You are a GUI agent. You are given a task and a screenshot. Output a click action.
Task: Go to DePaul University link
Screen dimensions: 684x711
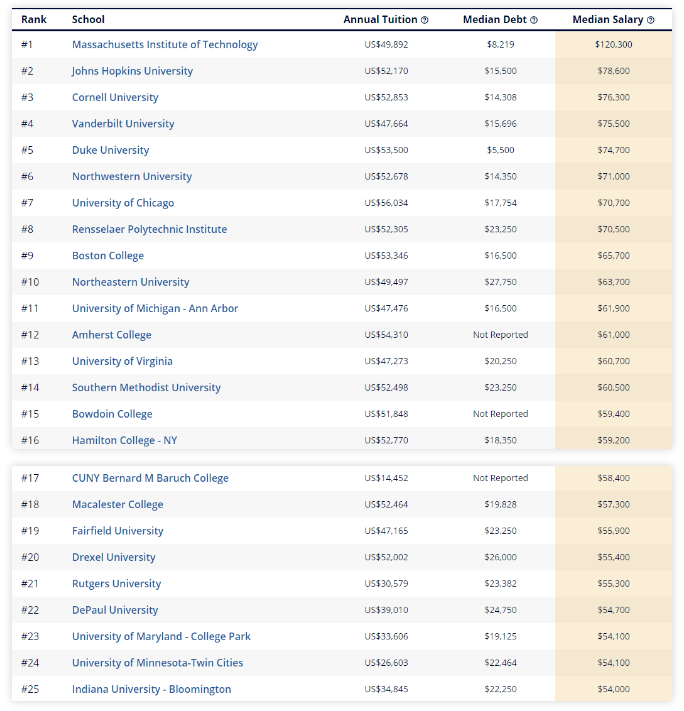click(x=115, y=610)
